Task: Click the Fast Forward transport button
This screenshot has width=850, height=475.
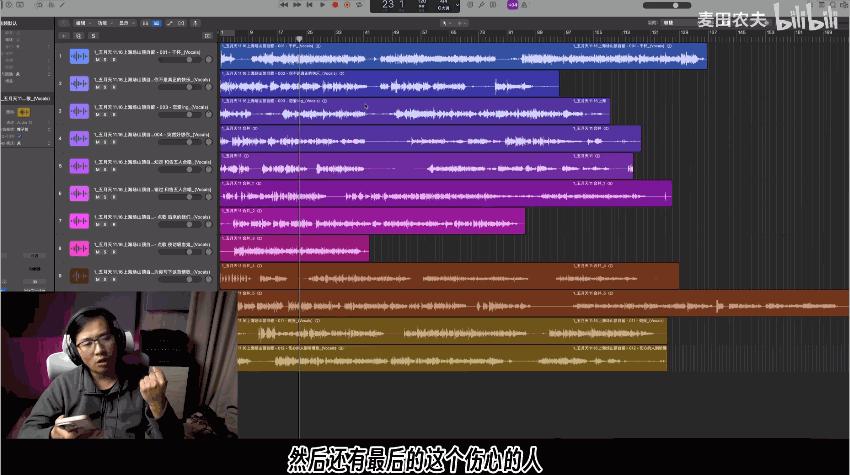Action: coord(297,5)
